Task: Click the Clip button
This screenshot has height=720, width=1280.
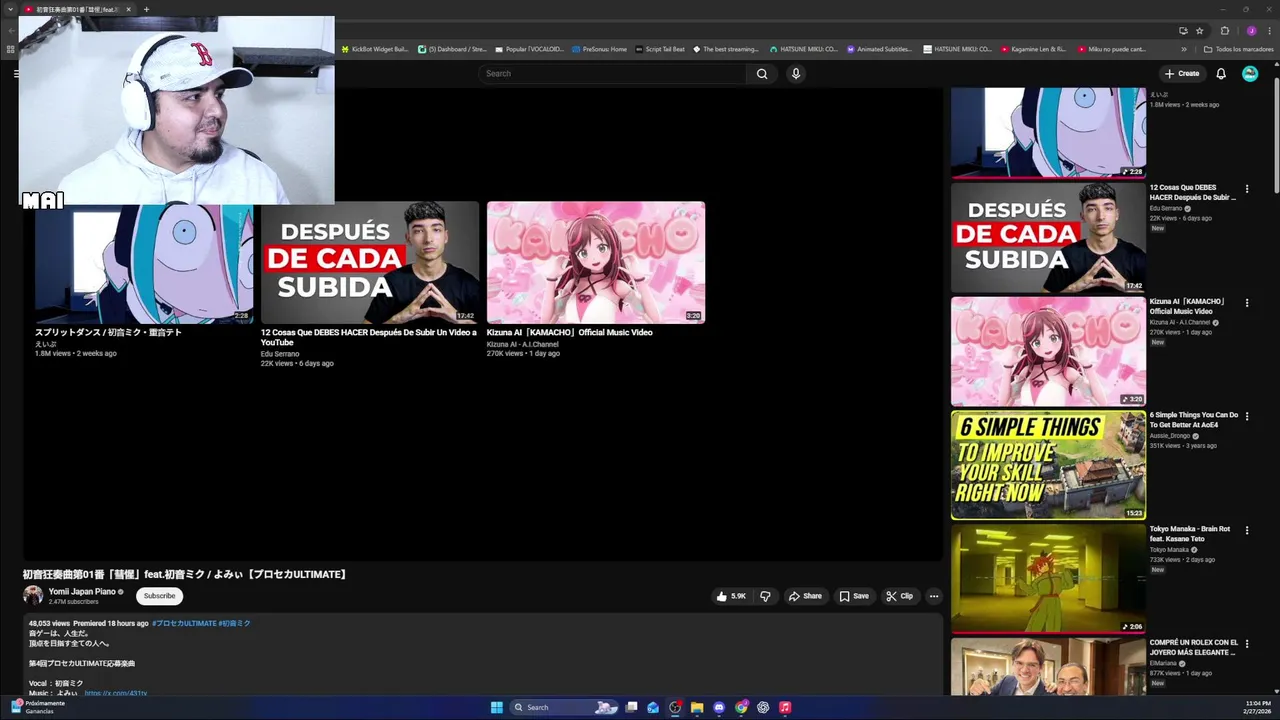Action: pyautogui.click(x=900, y=596)
